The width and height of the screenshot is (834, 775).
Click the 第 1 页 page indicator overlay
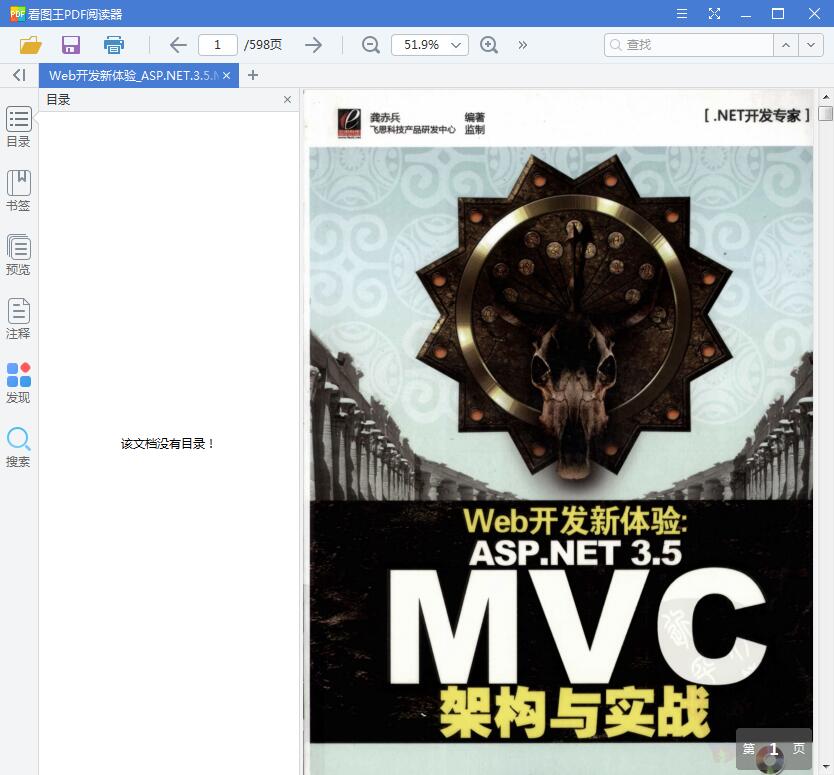(773, 749)
